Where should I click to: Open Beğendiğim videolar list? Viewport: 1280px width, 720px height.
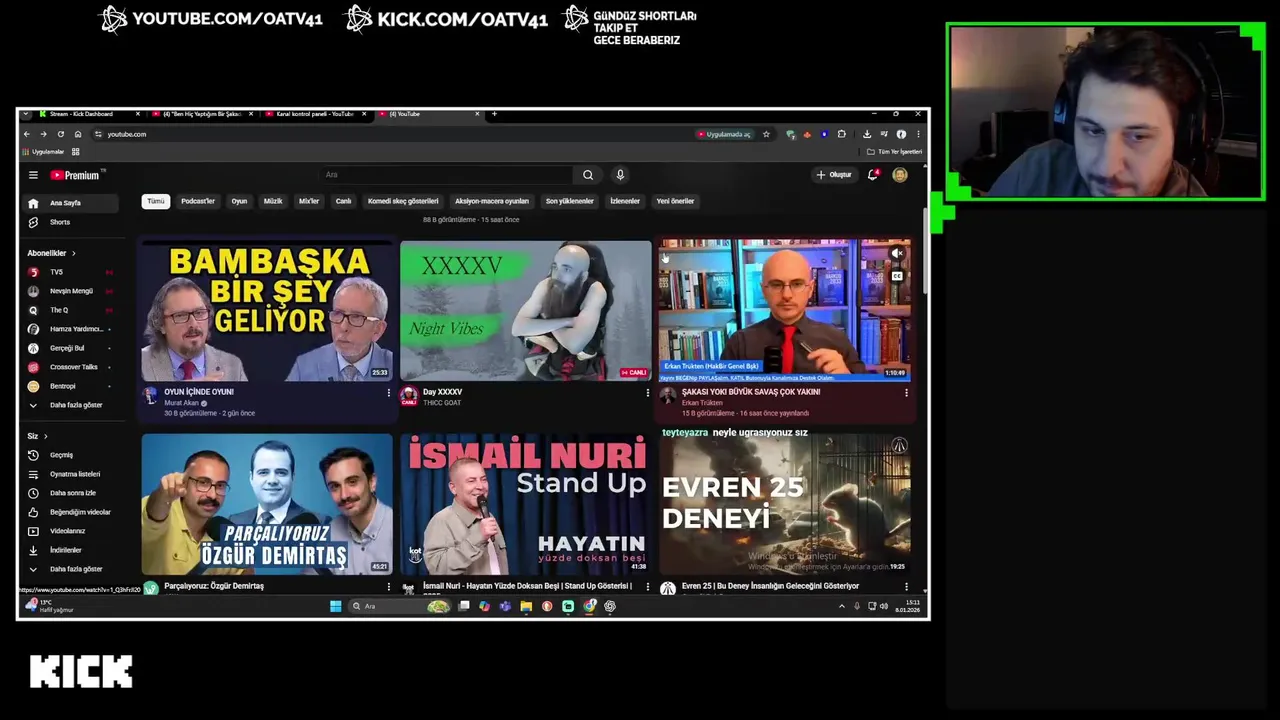pyautogui.click(x=70, y=512)
